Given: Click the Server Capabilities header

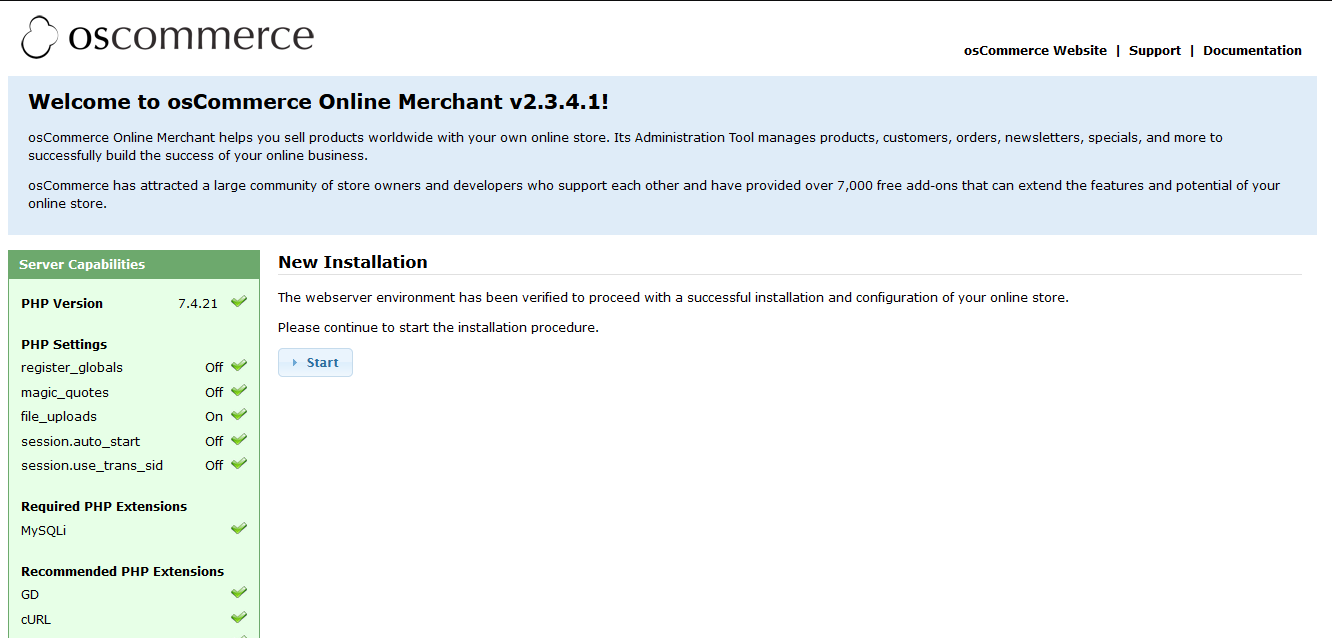Looking at the screenshot, I should pos(82,265).
